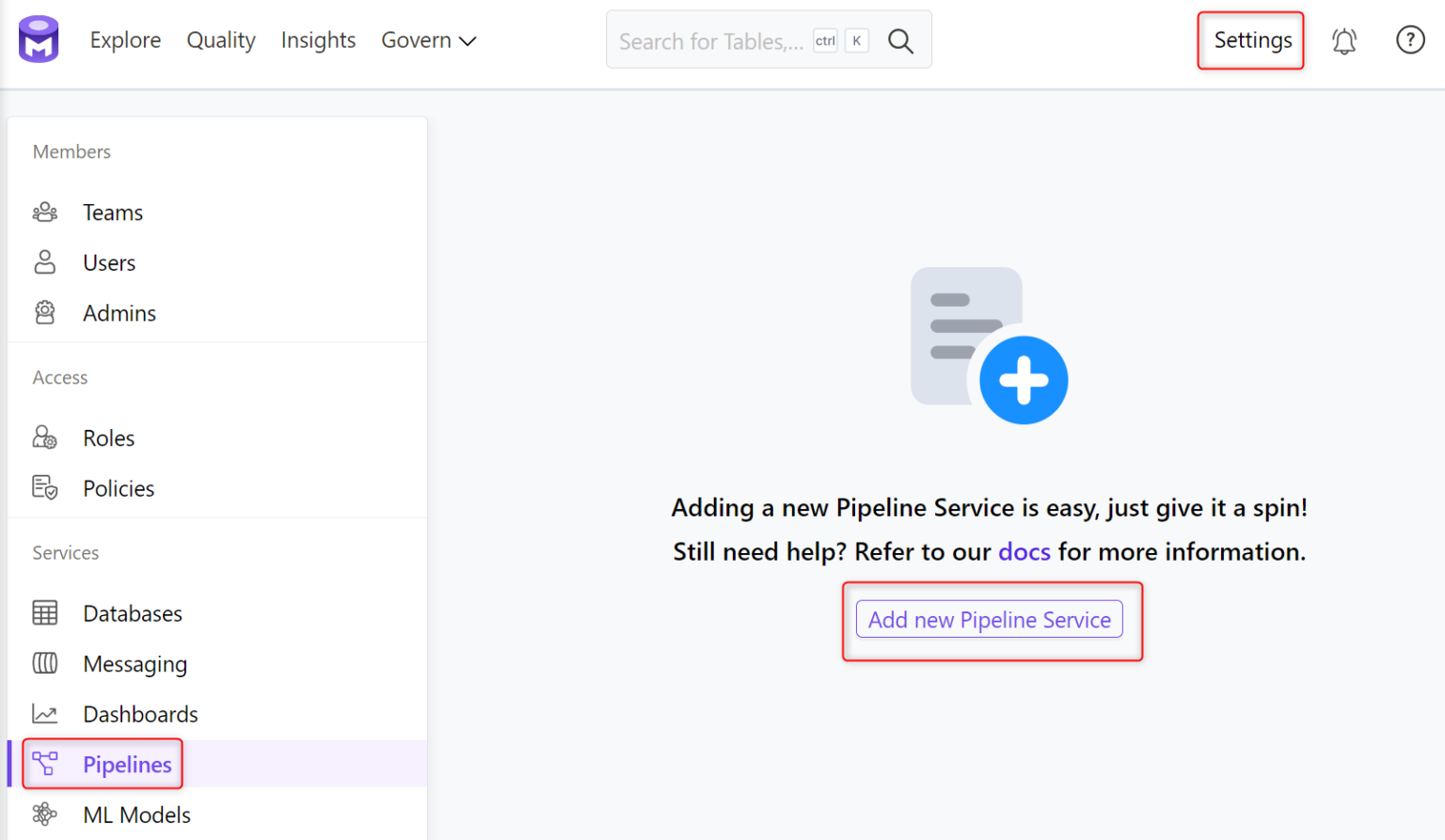Image resolution: width=1445 pixels, height=840 pixels.
Task: Open the Explore menu item
Action: 125,40
